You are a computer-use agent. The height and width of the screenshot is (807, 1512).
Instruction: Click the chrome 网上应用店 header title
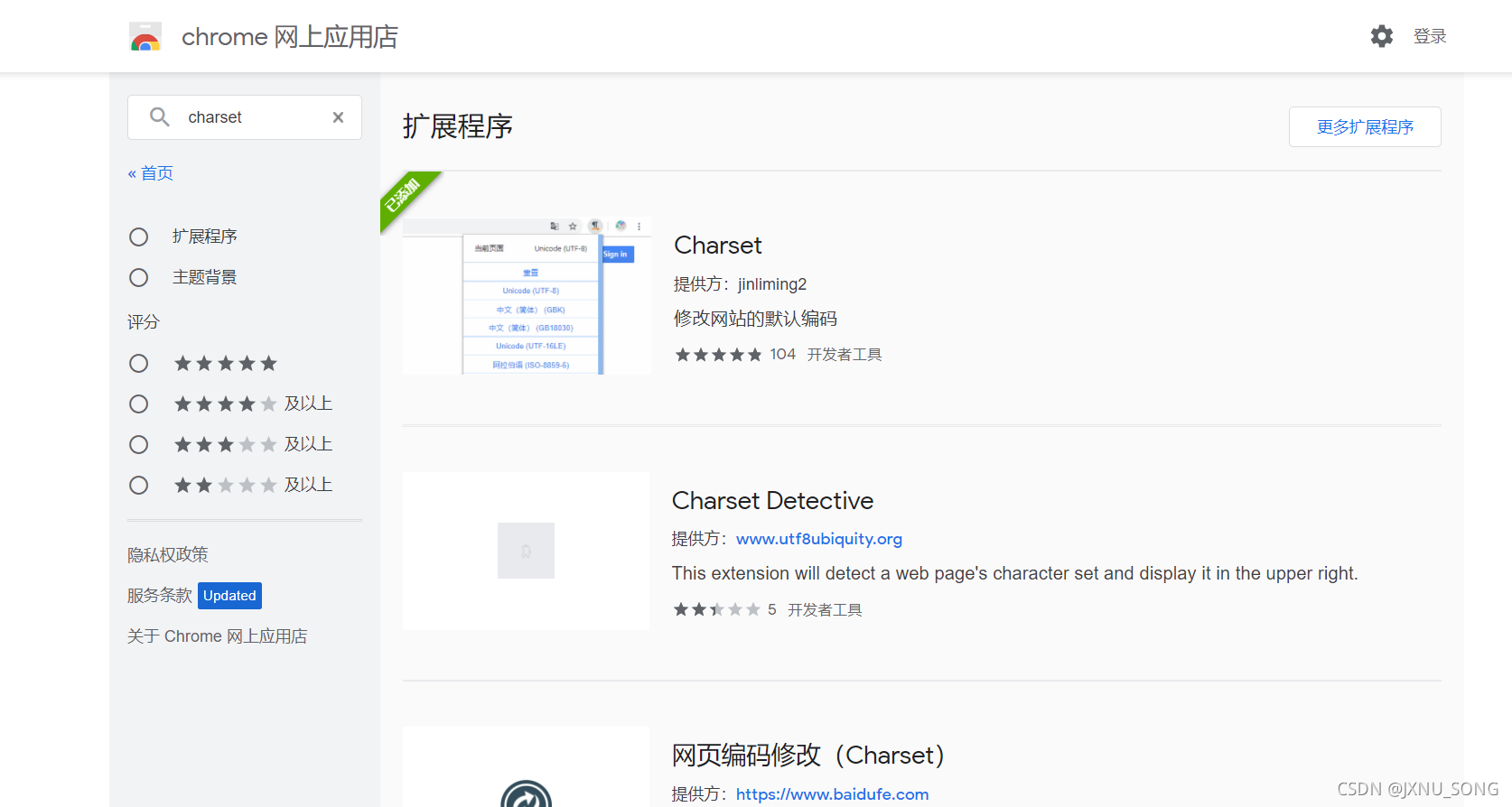coord(290,37)
